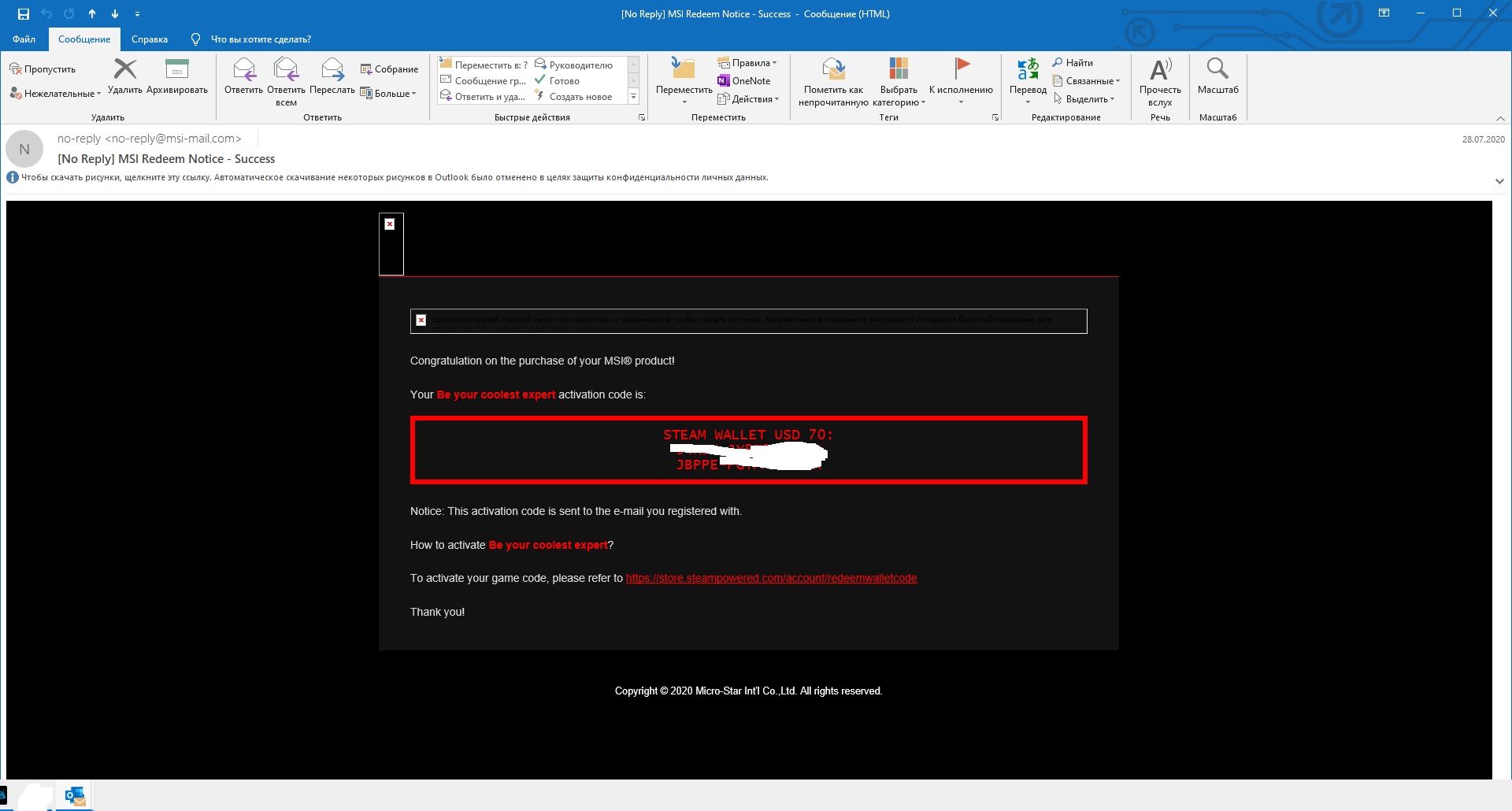Delete the message with Удалить
The image size is (1512, 811).
(125, 76)
